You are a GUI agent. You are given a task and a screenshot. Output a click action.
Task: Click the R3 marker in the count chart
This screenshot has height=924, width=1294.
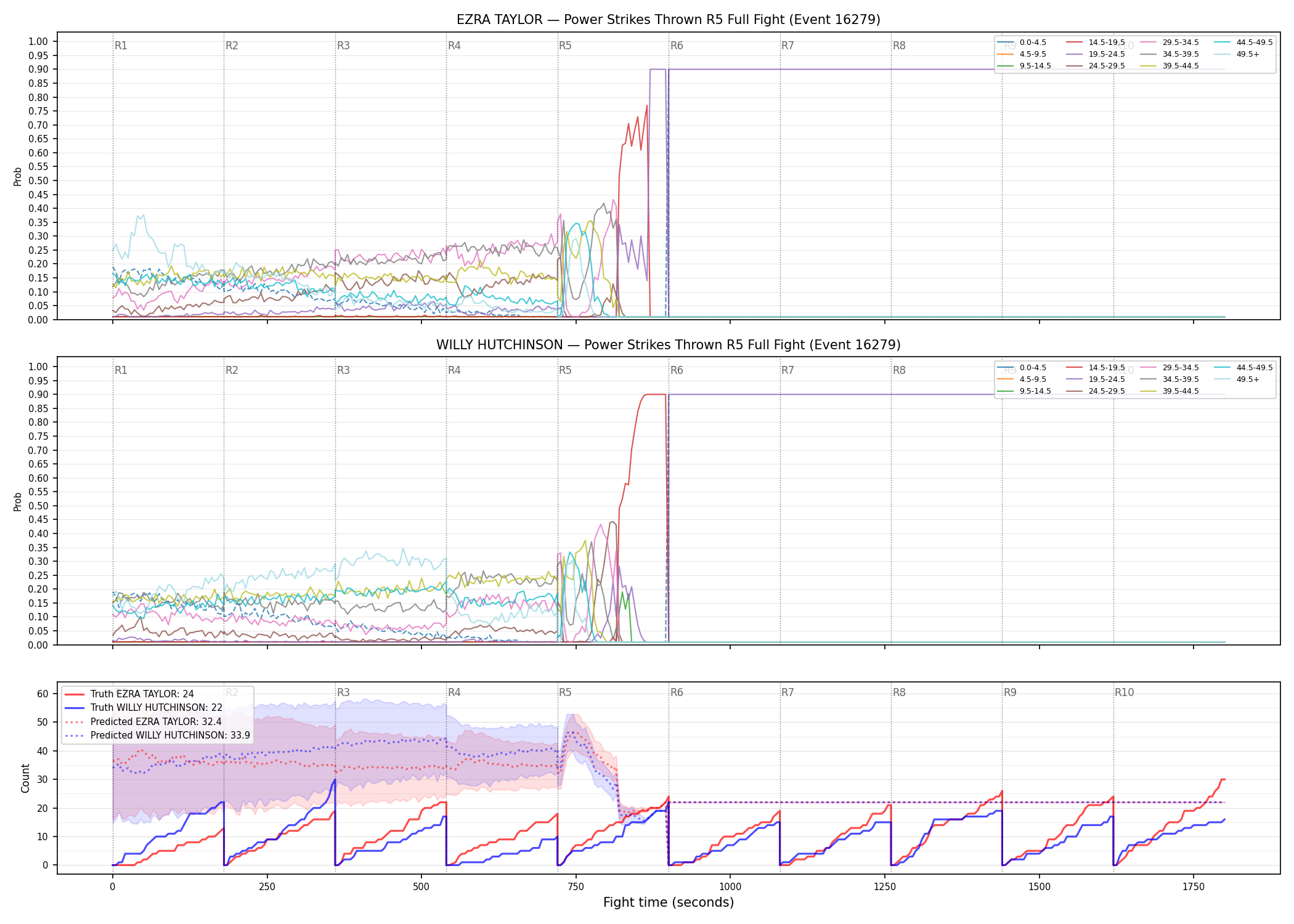[343, 692]
